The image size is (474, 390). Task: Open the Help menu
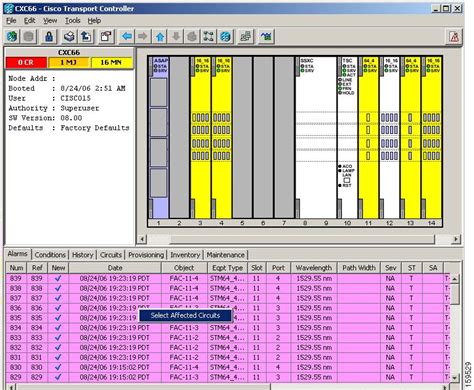tap(94, 21)
